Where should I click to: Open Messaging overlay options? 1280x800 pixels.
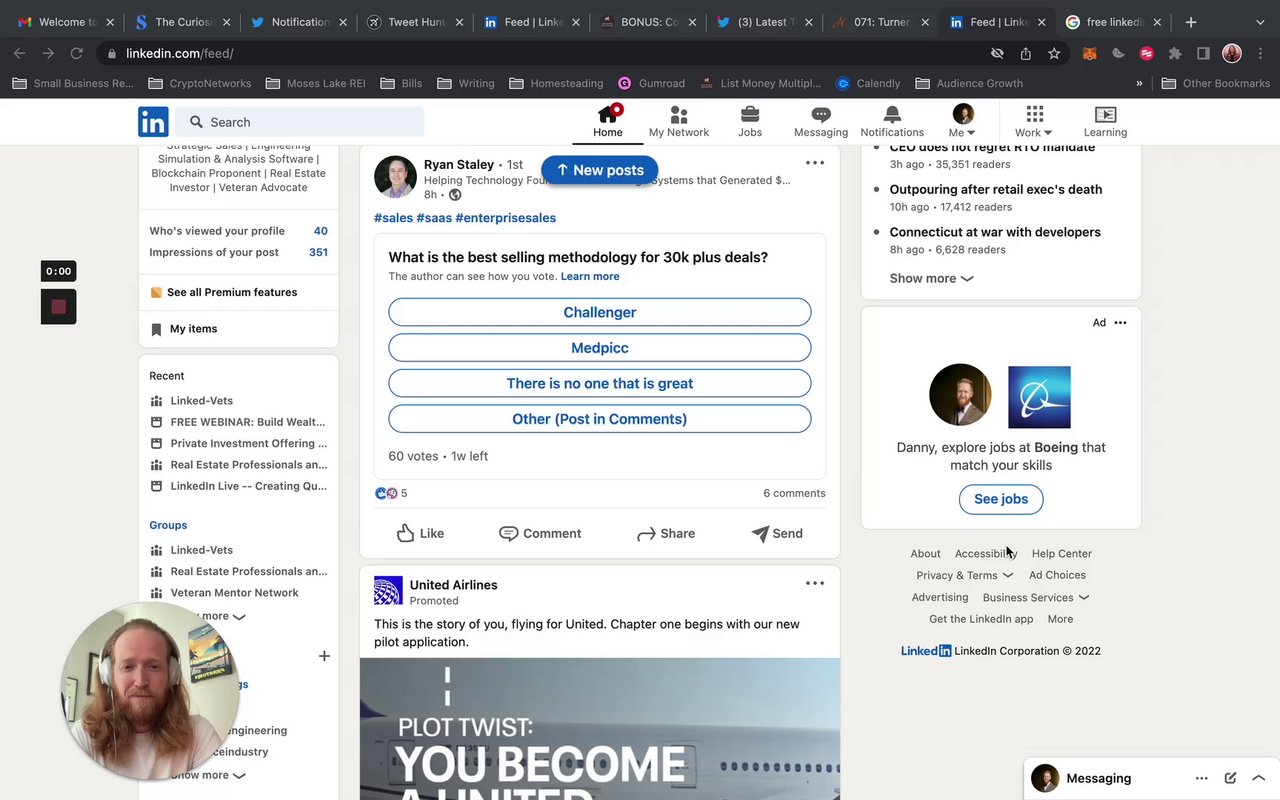tap(1202, 778)
